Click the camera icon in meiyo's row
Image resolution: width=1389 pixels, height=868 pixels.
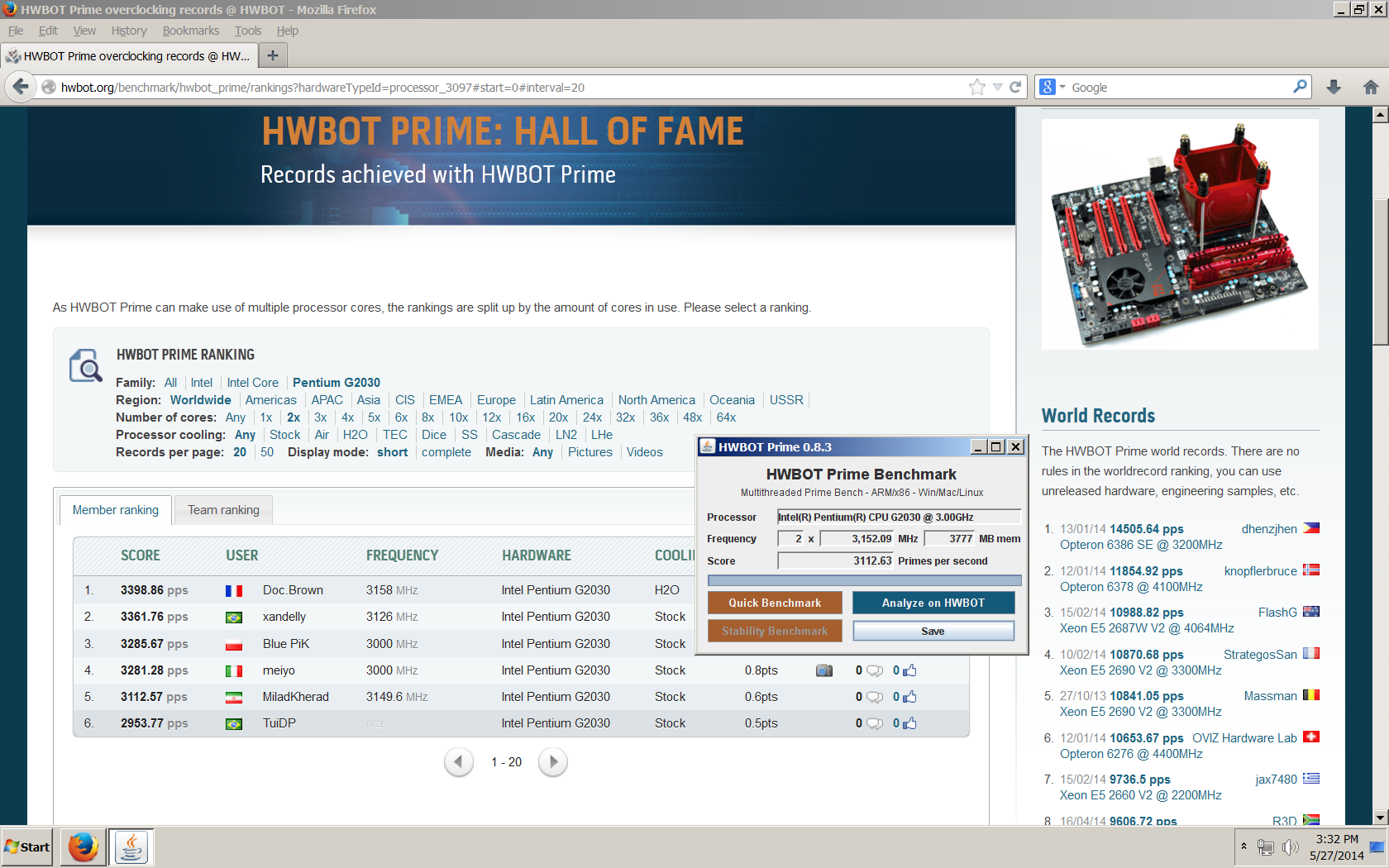tap(824, 670)
